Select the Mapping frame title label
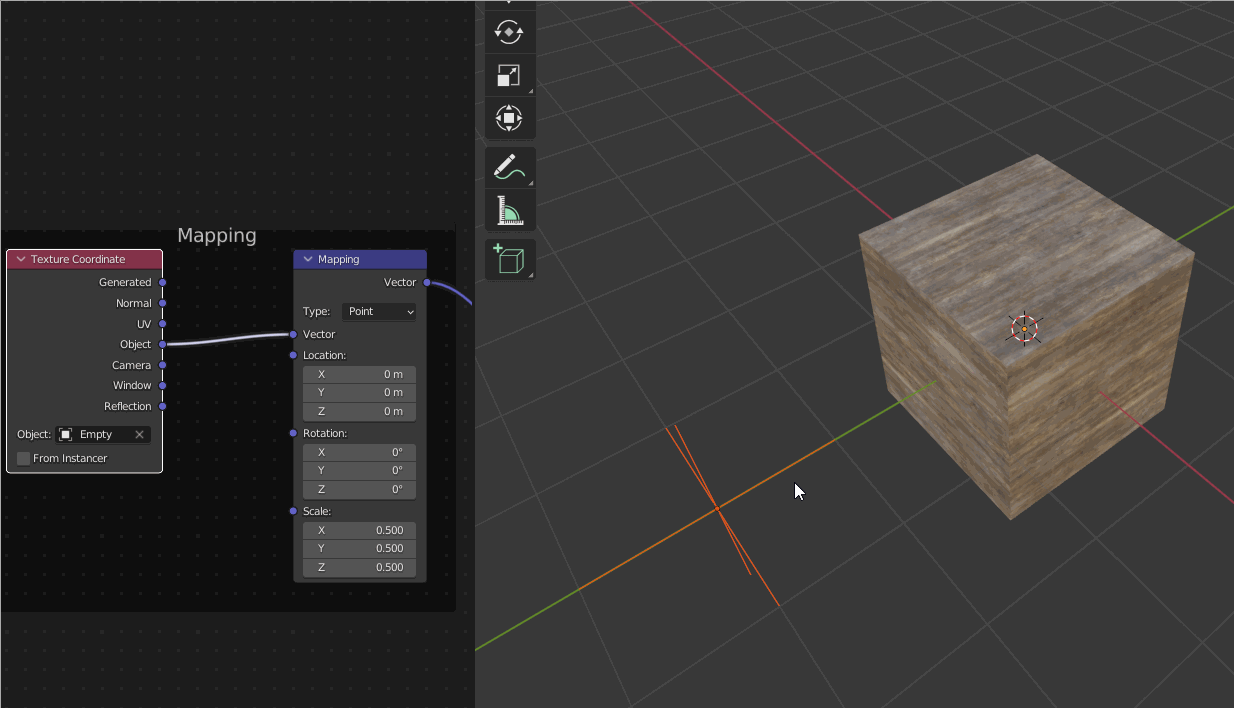 click(x=217, y=236)
